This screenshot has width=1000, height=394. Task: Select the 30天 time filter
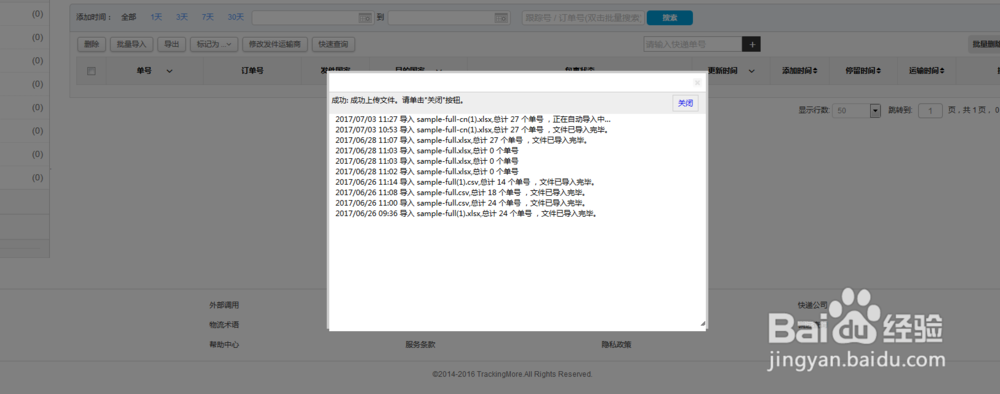(x=235, y=18)
